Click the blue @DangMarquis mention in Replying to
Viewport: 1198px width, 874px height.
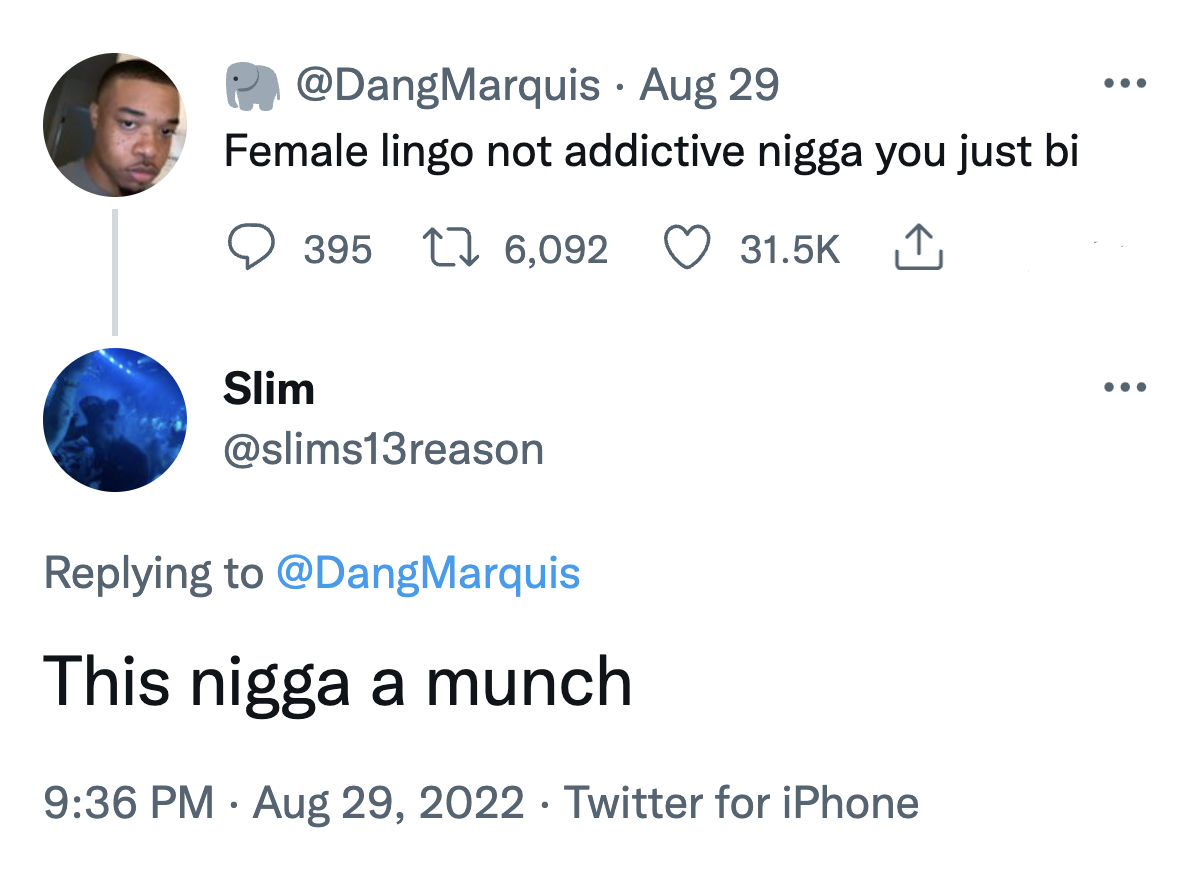click(427, 574)
